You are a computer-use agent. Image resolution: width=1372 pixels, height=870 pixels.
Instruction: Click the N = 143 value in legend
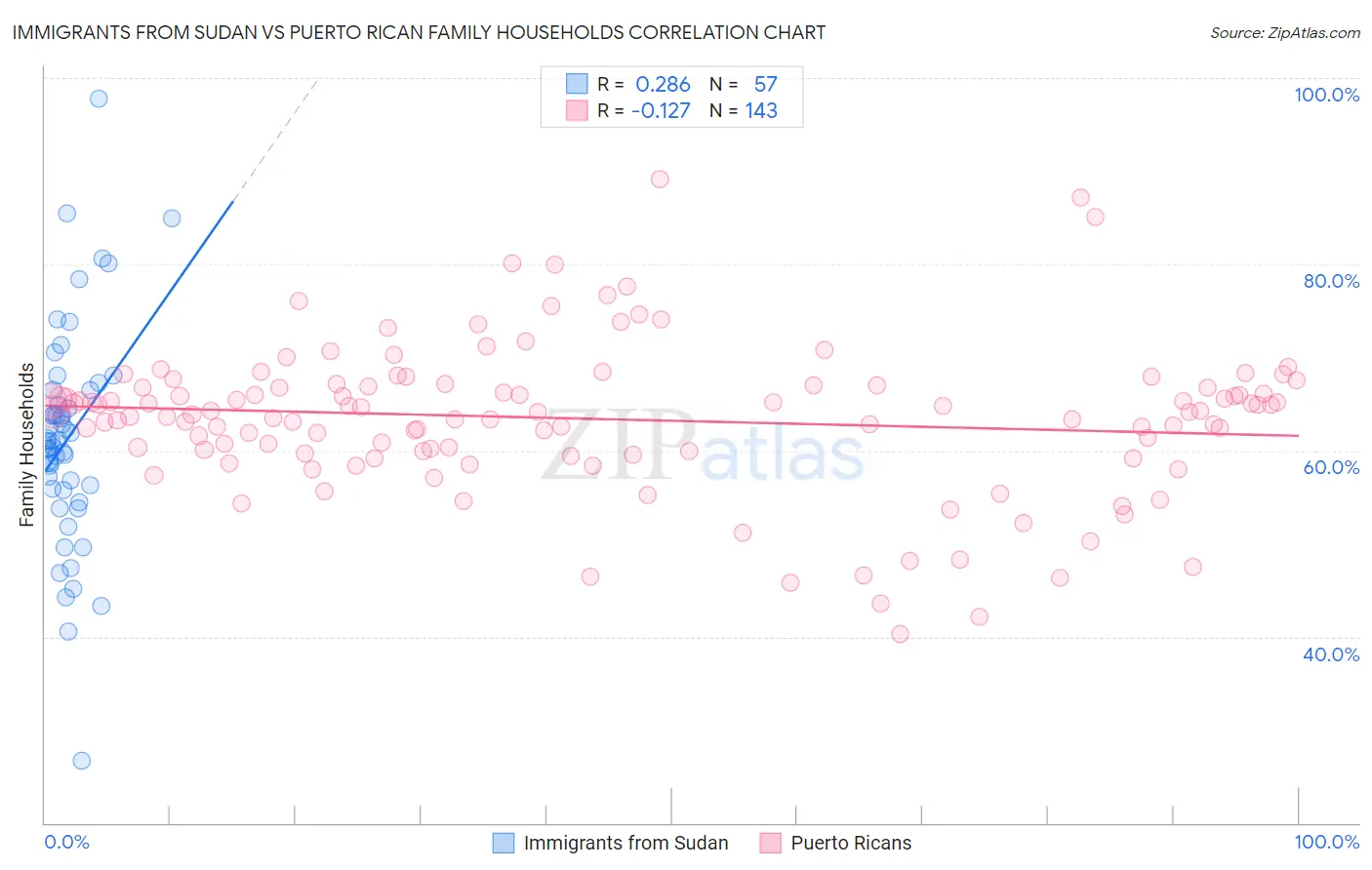click(744, 110)
